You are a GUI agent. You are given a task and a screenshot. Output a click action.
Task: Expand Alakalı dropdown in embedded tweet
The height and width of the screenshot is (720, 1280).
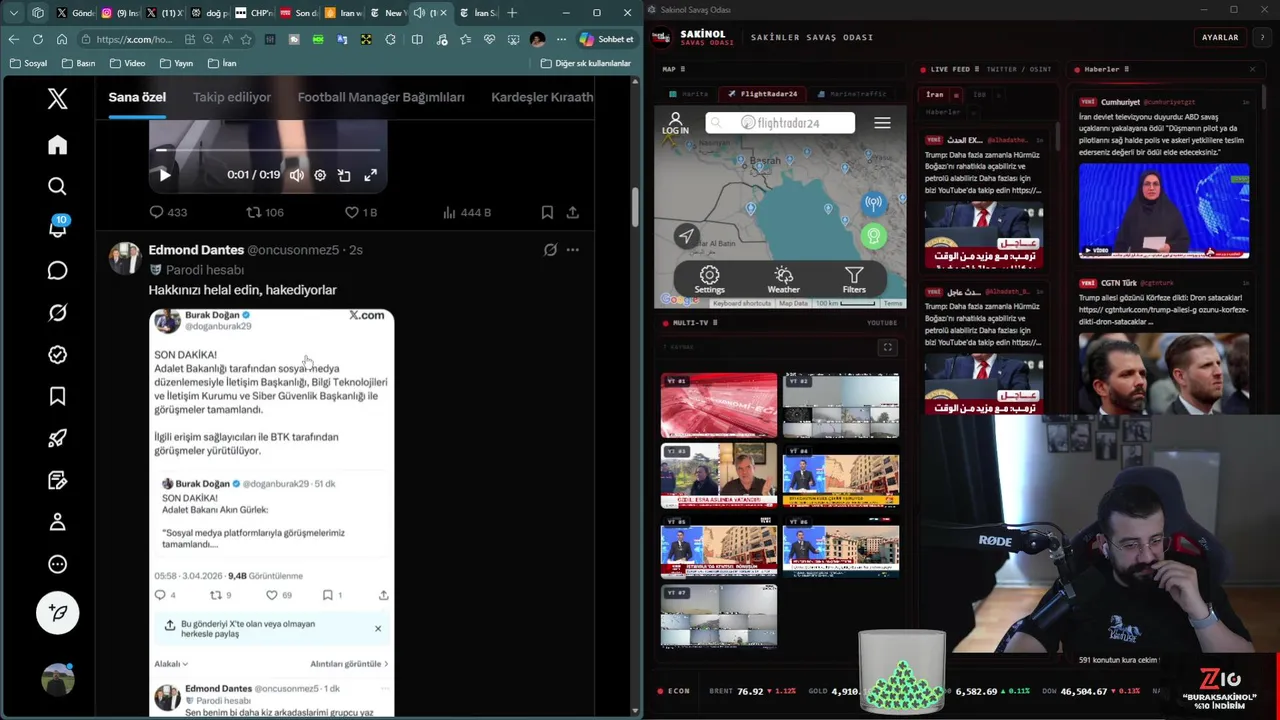click(171, 664)
